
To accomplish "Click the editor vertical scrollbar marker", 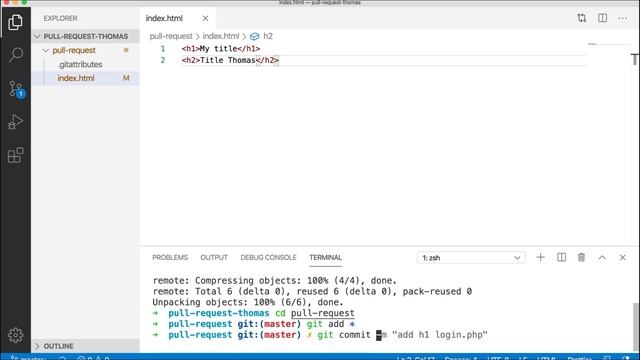I will coord(635,59).
